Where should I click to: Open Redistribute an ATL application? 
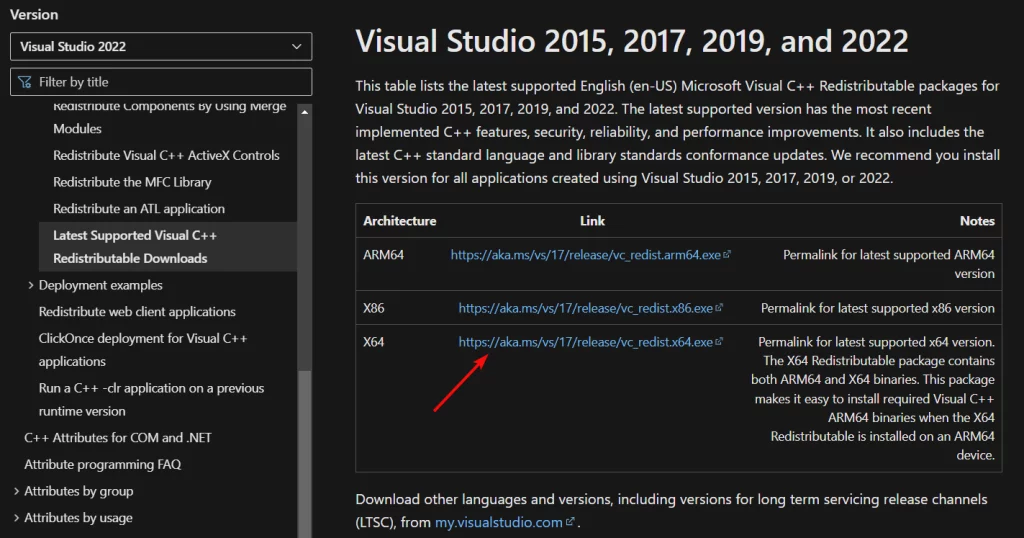[138, 209]
